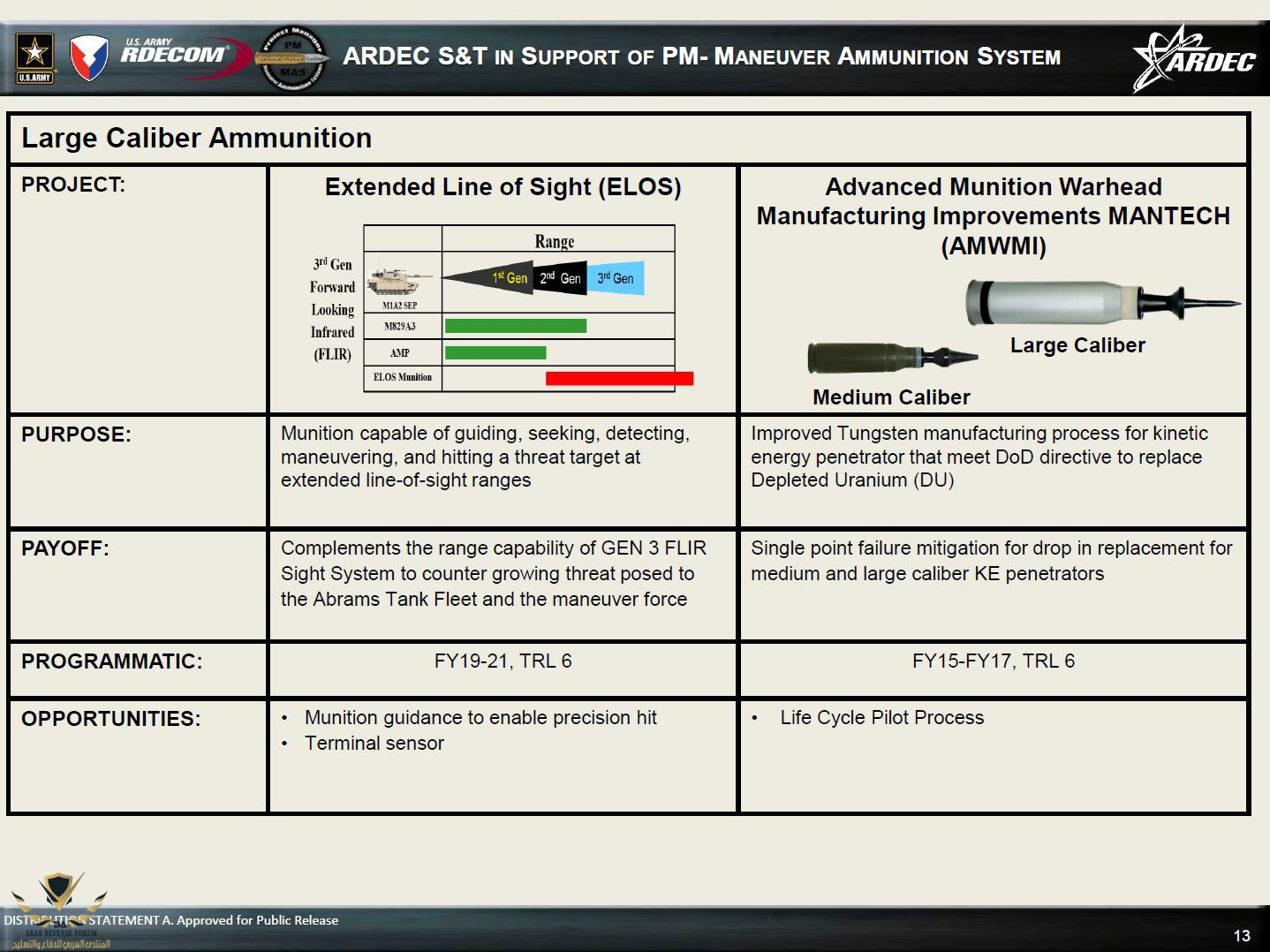Click the green AMP range bar

coord(495,352)
